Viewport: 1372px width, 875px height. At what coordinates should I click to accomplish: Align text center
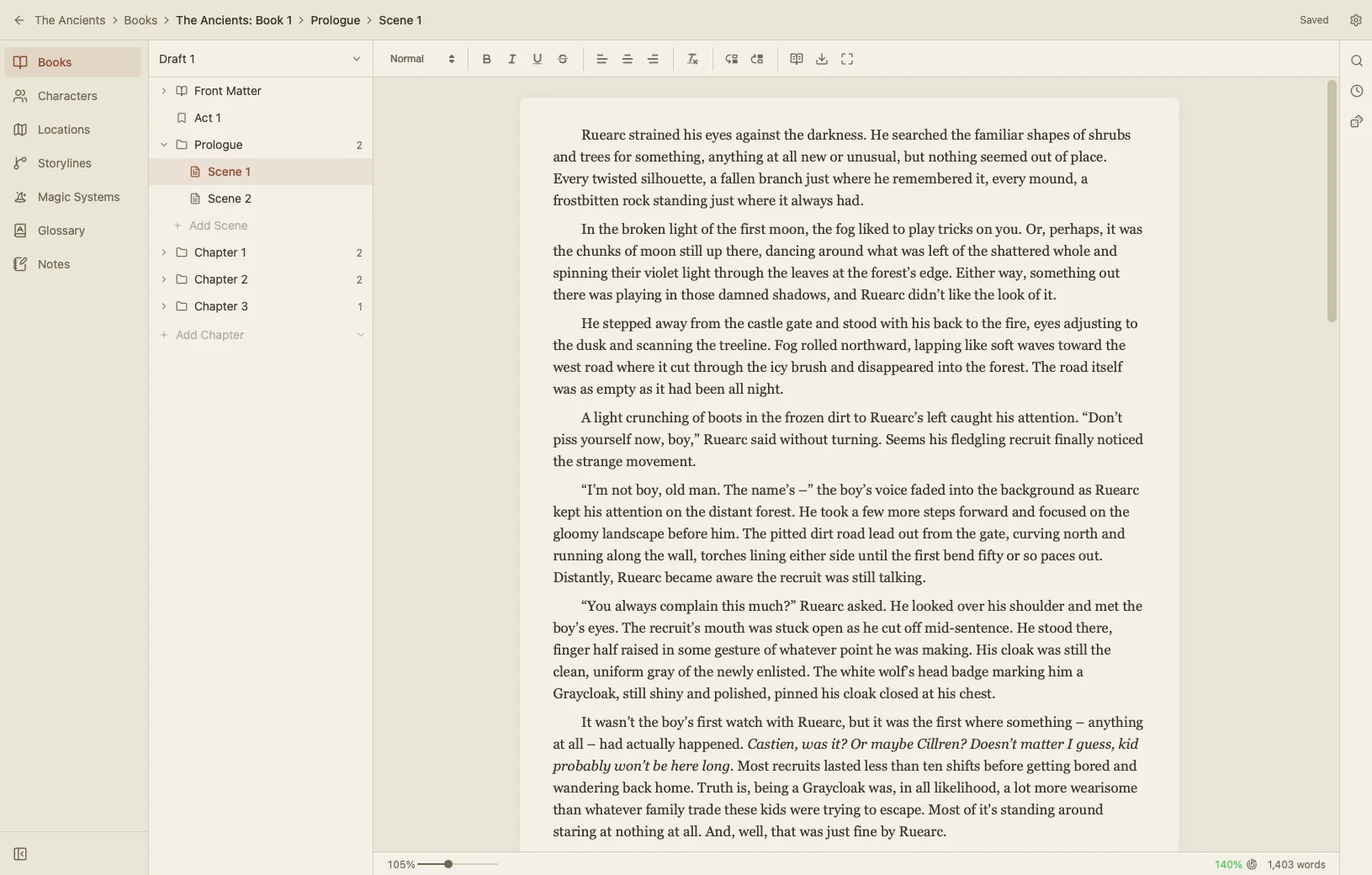[627, 59]
